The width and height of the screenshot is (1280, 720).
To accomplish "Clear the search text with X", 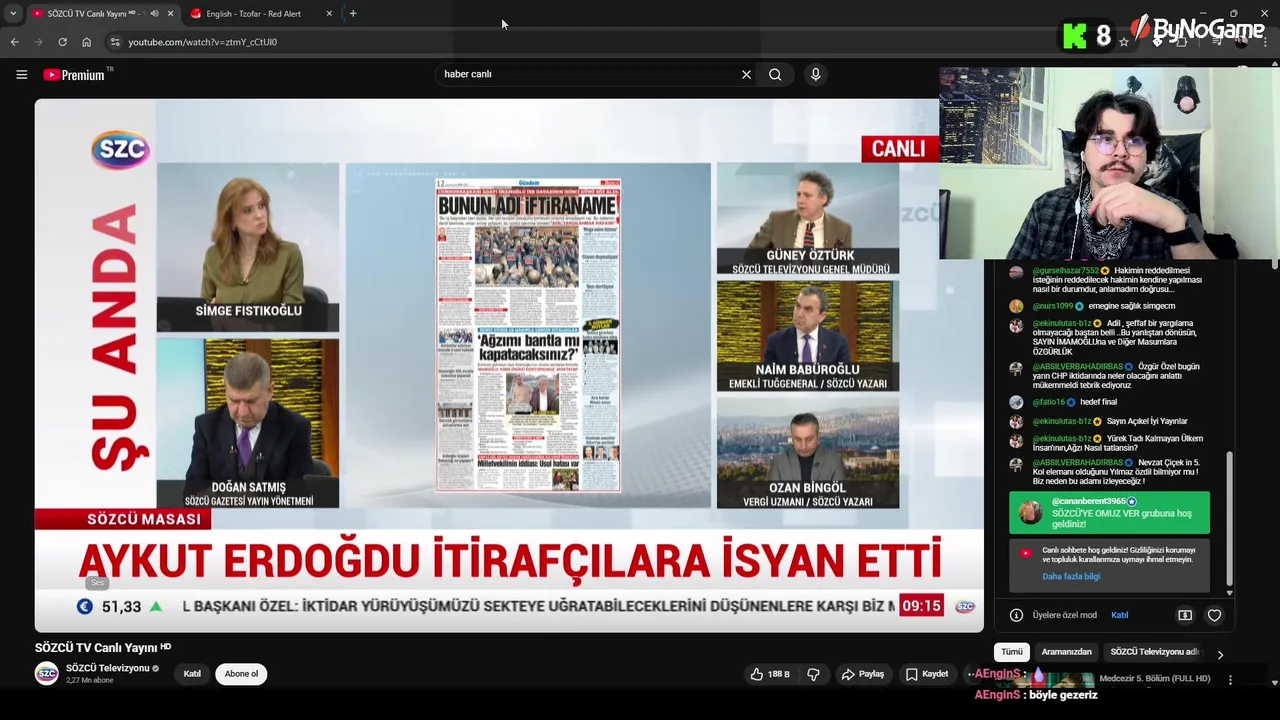I will [746, 75].
